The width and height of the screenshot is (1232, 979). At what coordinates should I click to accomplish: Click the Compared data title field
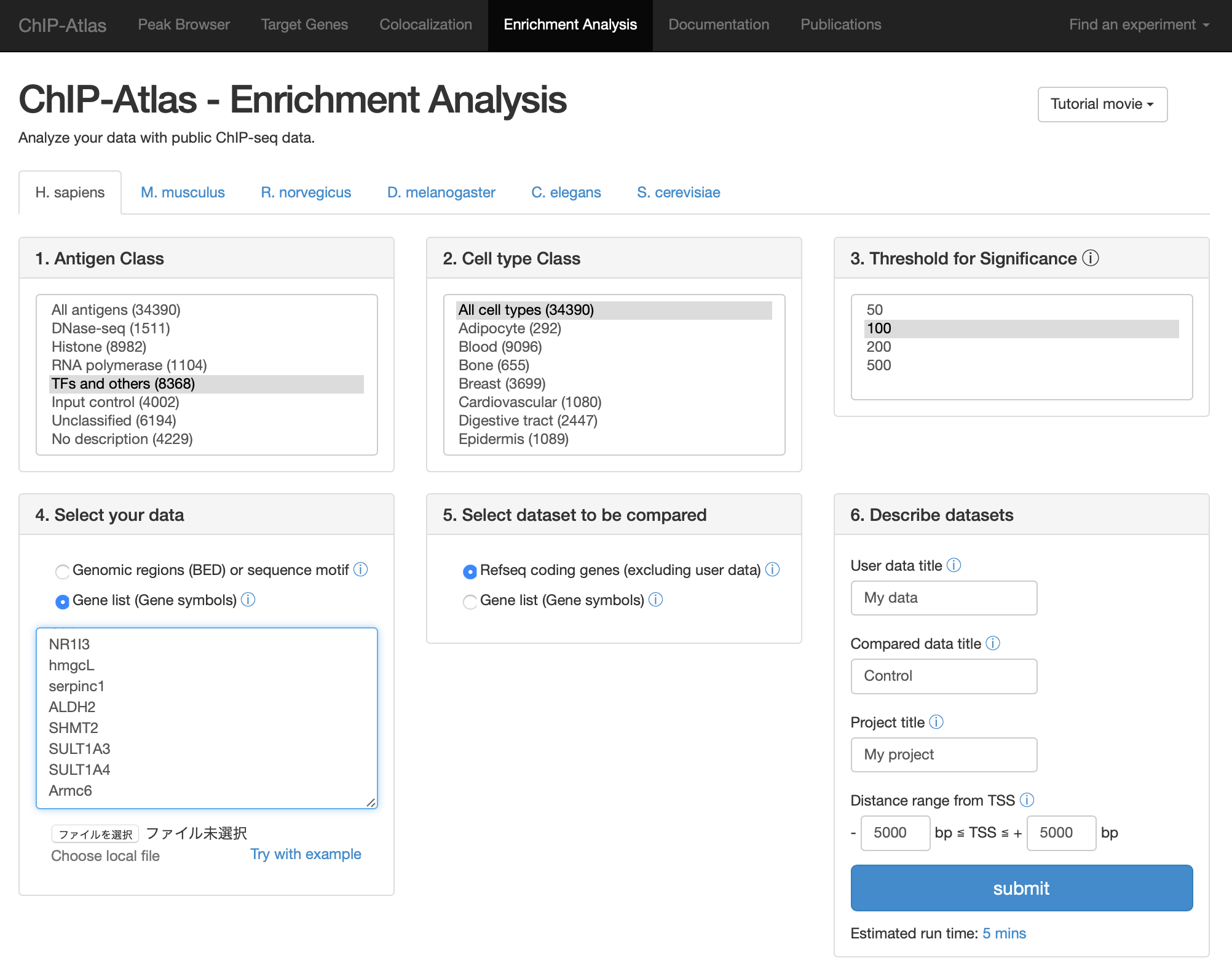[944, 676]
